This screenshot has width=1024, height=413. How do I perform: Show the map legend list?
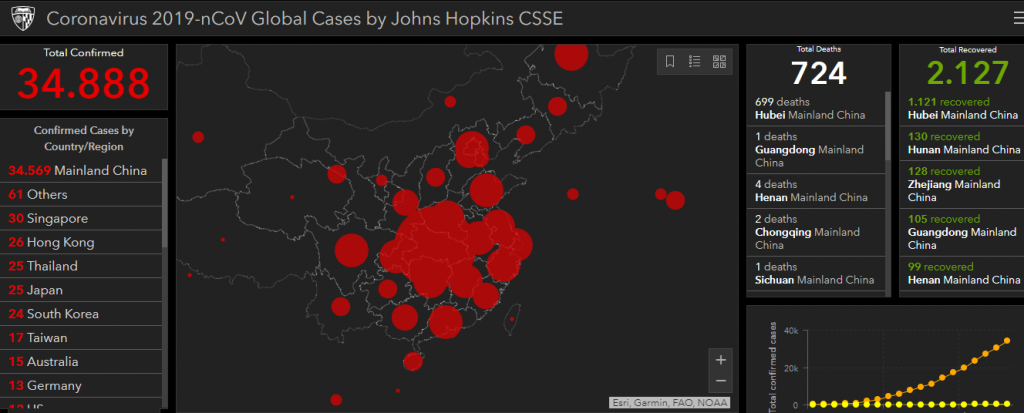click(x=695, y=62)
